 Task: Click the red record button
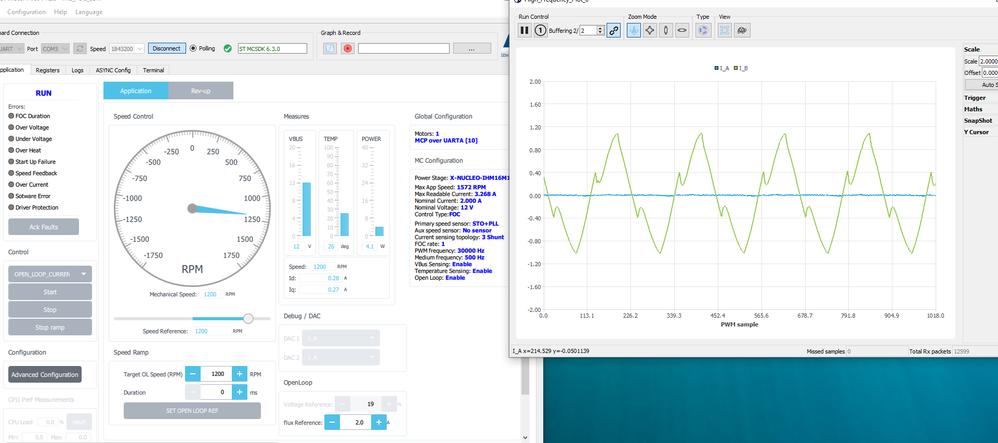click(x=348, y=48)
